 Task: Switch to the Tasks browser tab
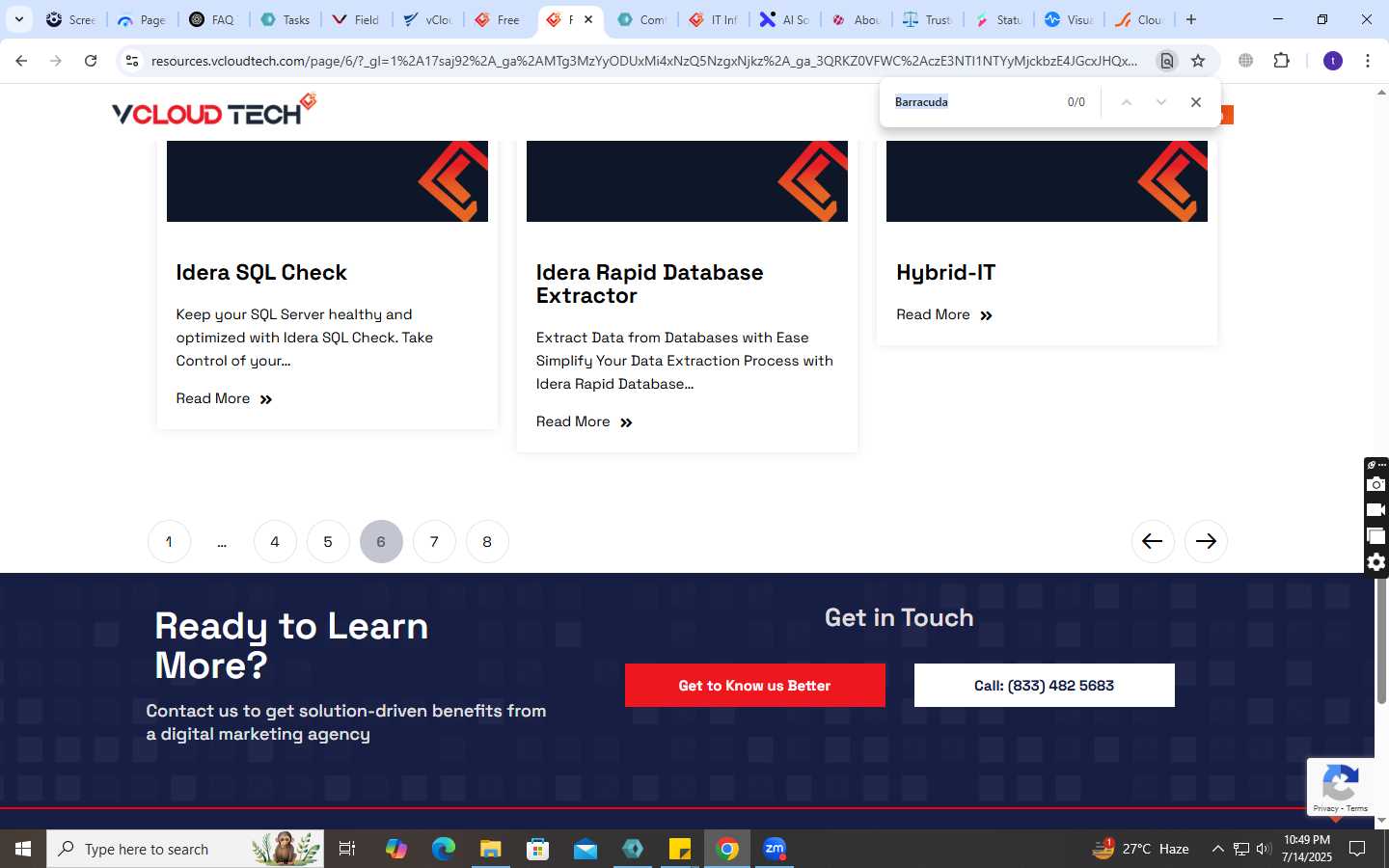click(x=286, y=19)
